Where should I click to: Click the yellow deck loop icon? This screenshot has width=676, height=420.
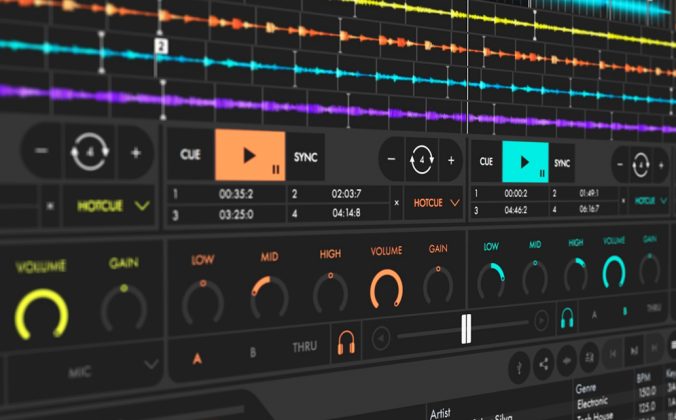pos(87,153)
